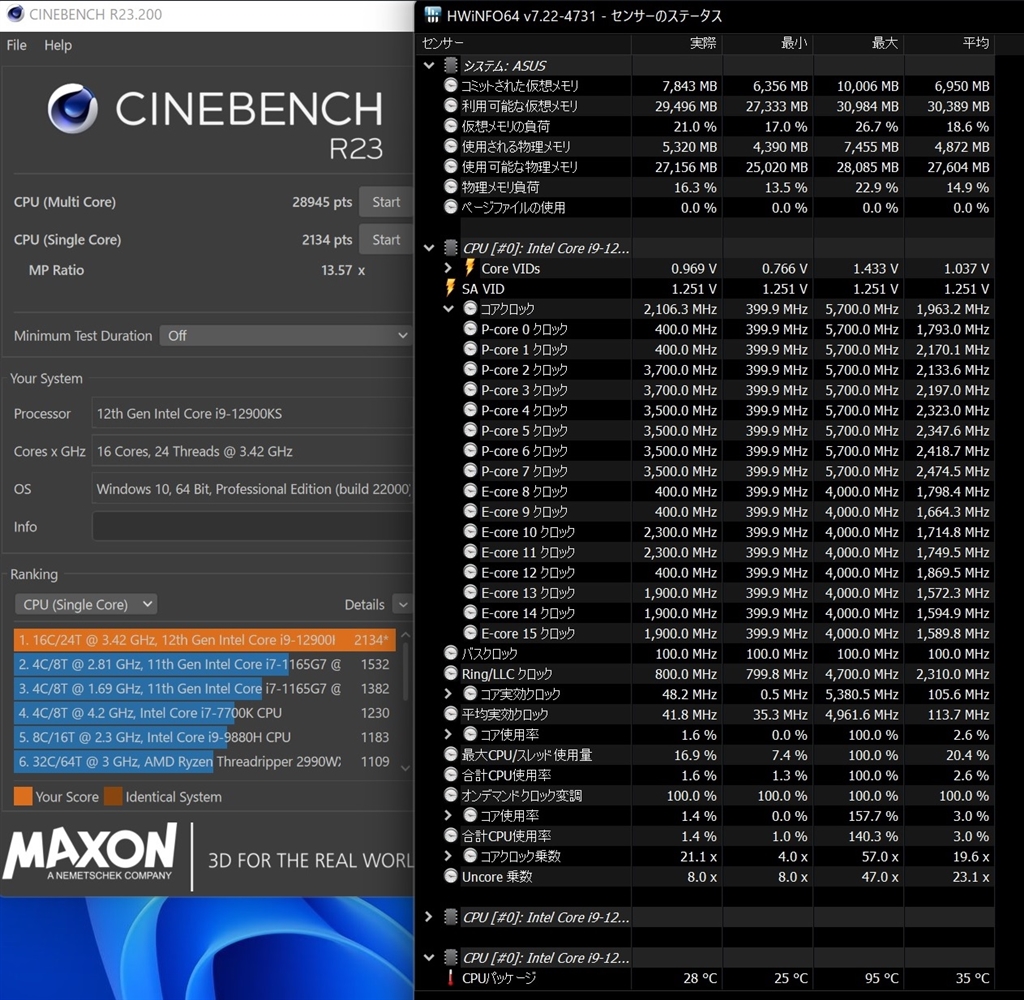Click the sensor icon beside Ring/LLC クロック
This screenshot has height=1000, width=1024.
point(451,673)
